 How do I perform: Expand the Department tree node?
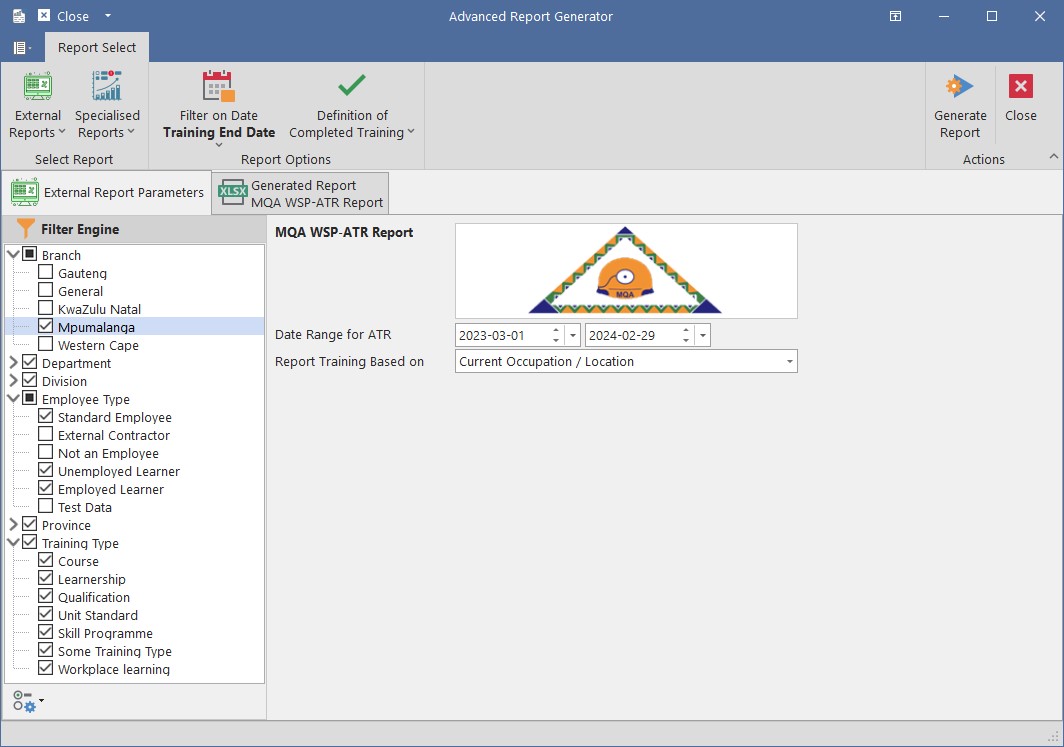click(x=14, y=362)
